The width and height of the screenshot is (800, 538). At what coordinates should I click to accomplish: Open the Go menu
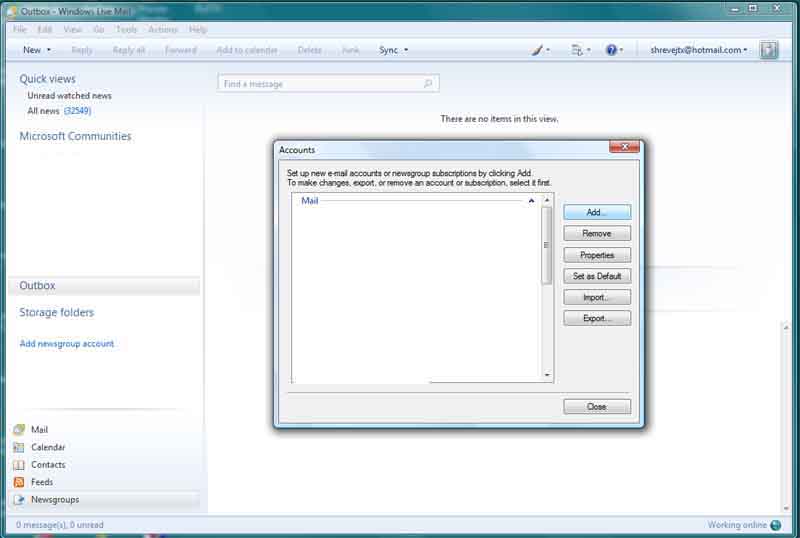(99, 29)
